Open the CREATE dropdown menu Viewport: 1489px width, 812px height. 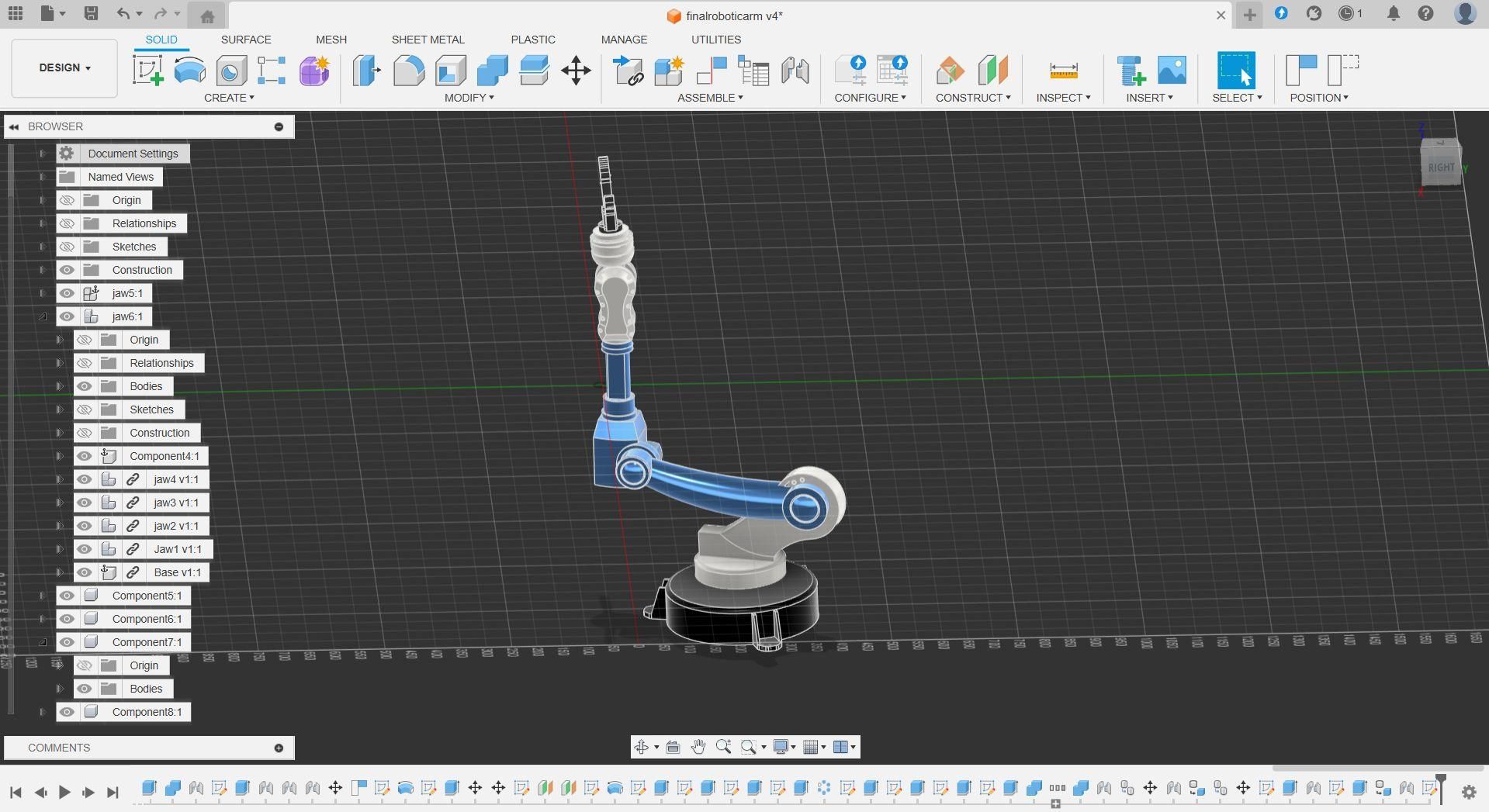tap(229, 98)
